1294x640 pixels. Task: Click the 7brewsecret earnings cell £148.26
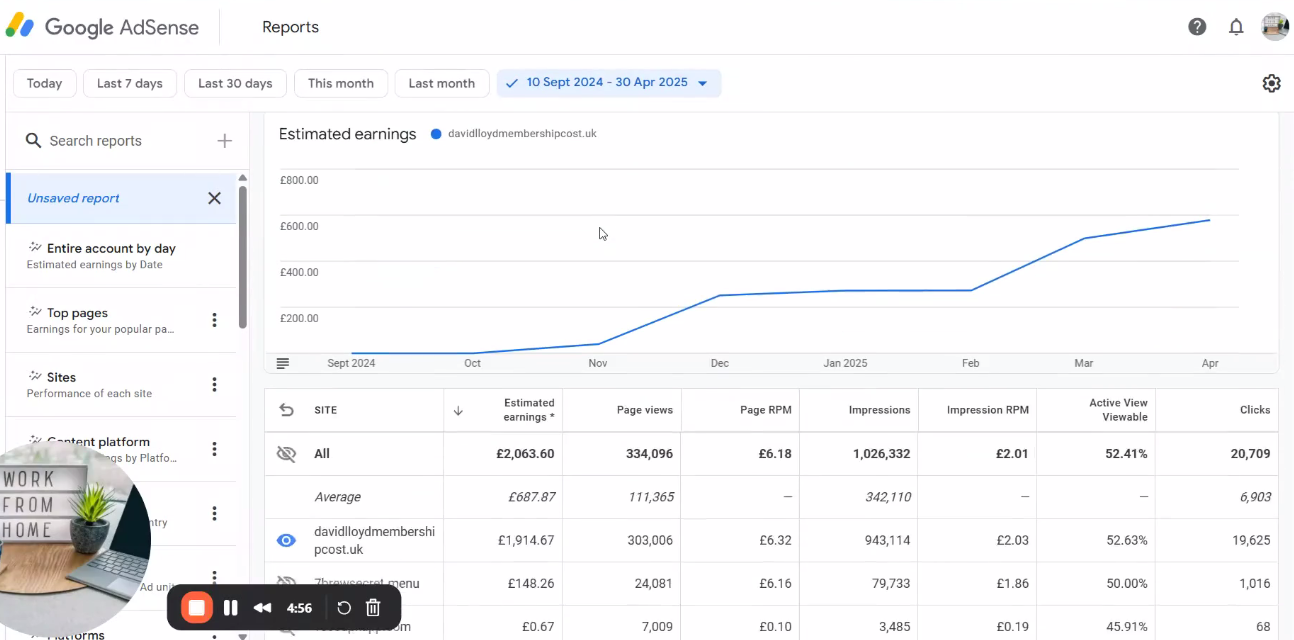pyautogui.click(x=531, y=584)
